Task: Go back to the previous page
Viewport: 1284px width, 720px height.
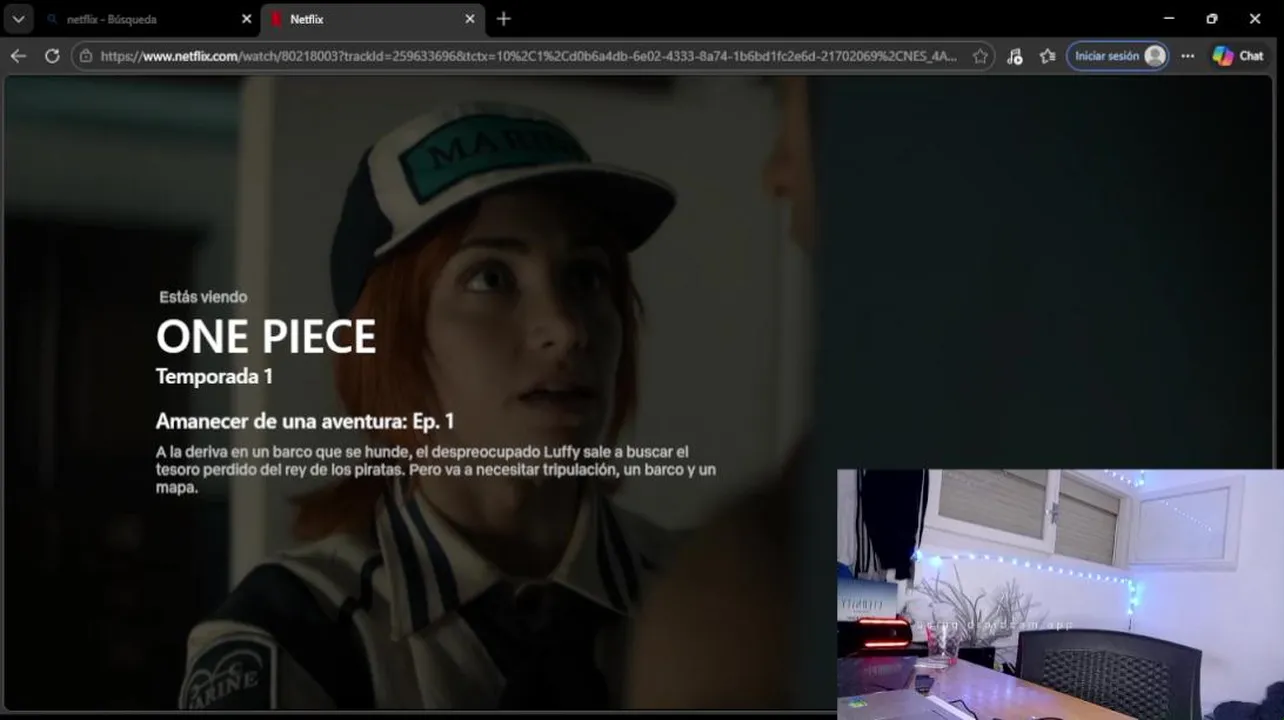Action: tap(18, 56)
